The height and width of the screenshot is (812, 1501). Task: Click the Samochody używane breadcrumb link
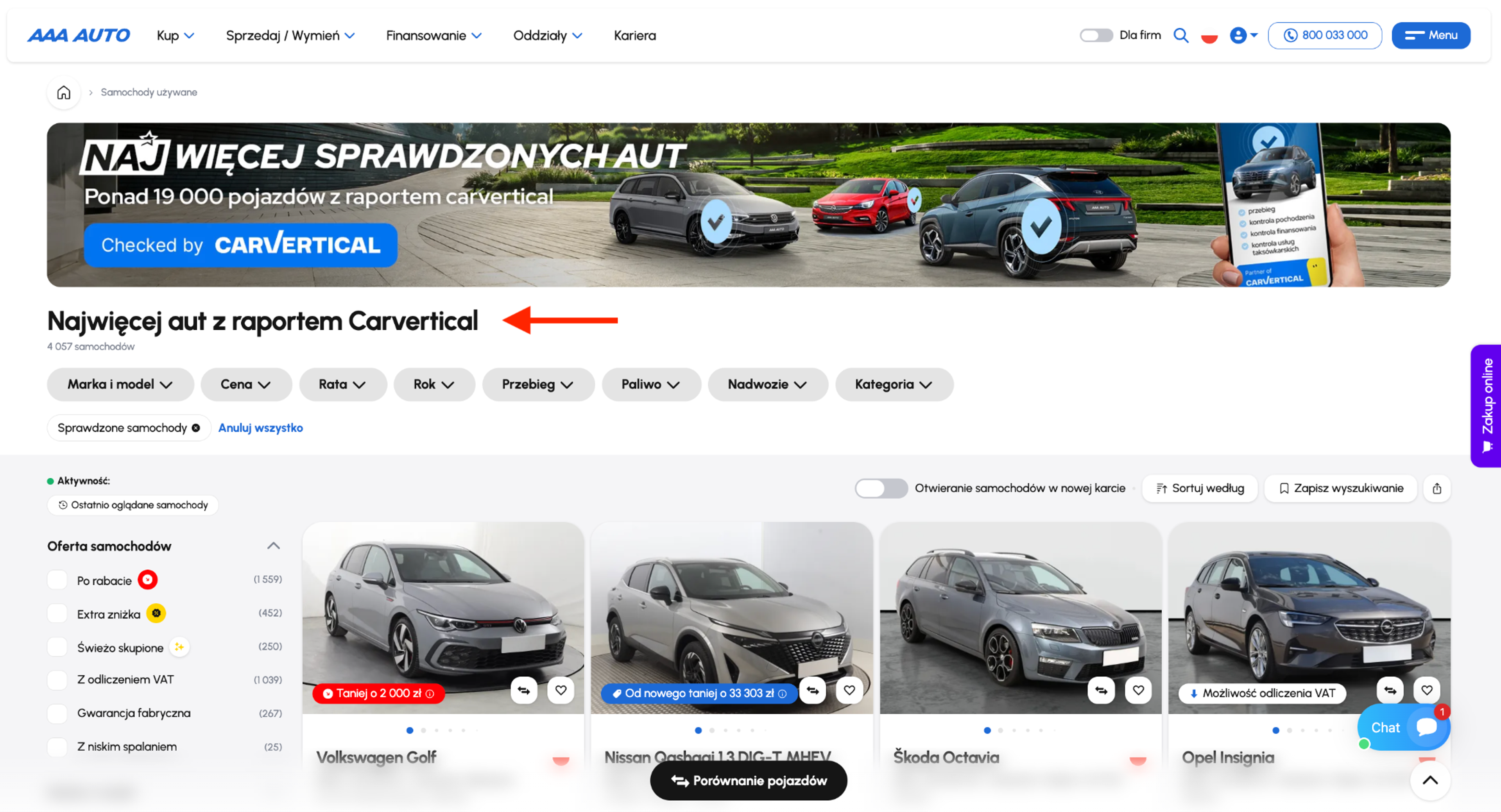tap(149, 93)
